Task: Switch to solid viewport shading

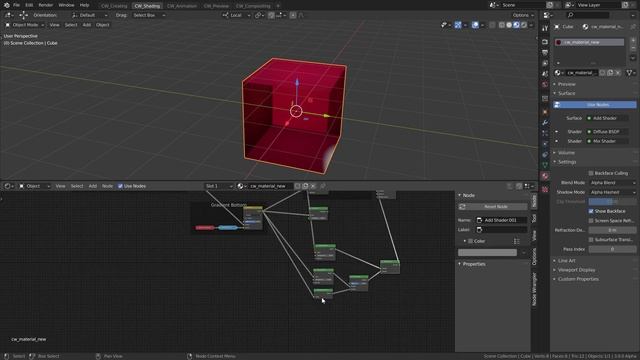Action: [x=509, y=25]
